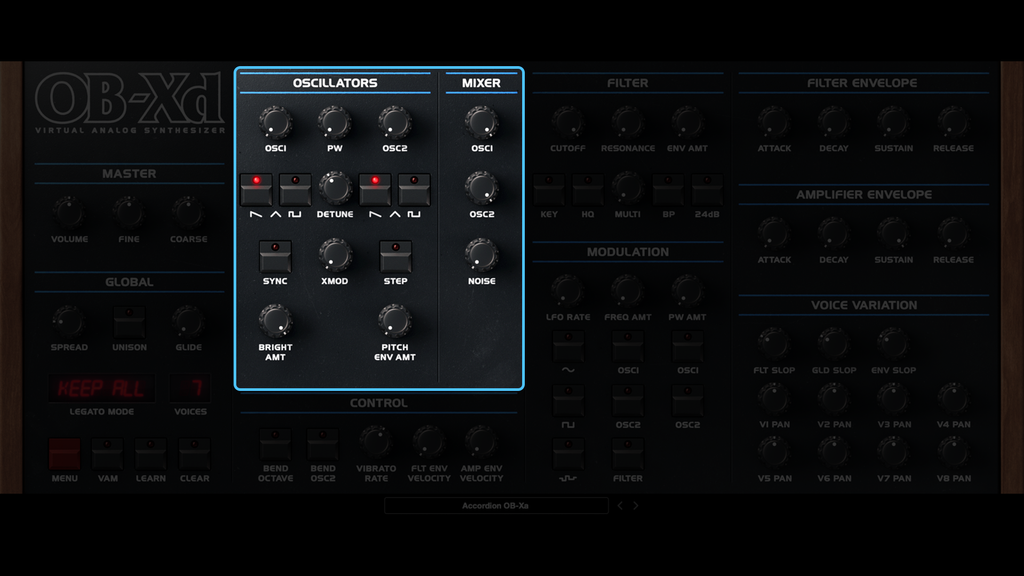This screenshot has height=576, width=1024.
Task: Go to the previous preset with the left arrow
Action: 621,505
